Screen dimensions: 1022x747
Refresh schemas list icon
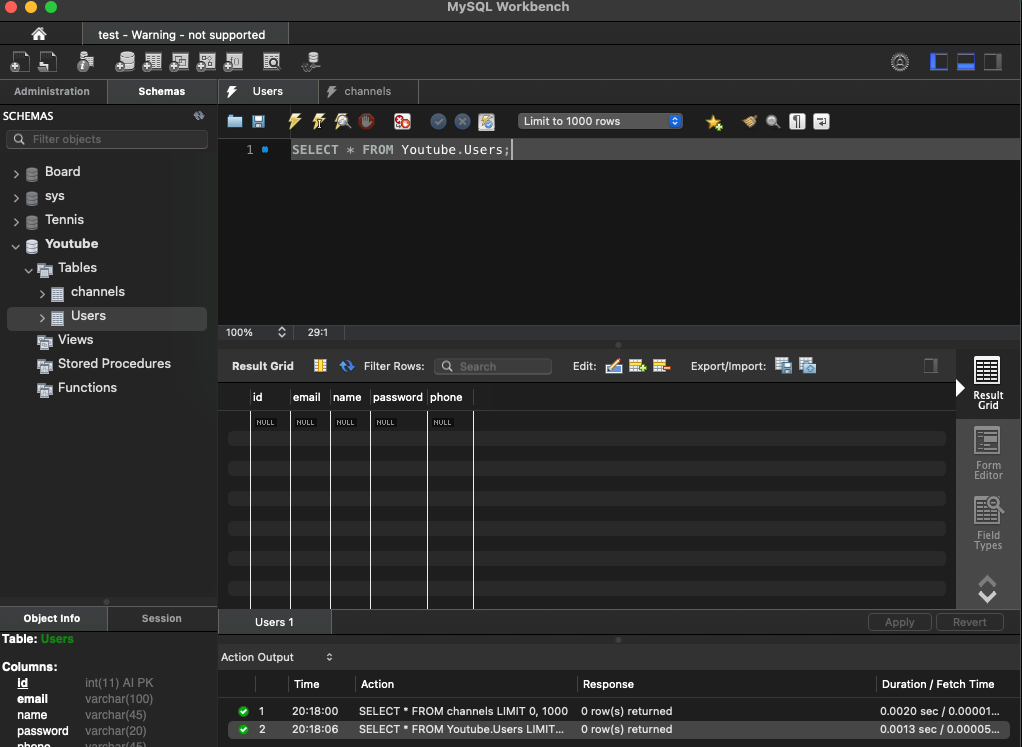coord(199,116)
